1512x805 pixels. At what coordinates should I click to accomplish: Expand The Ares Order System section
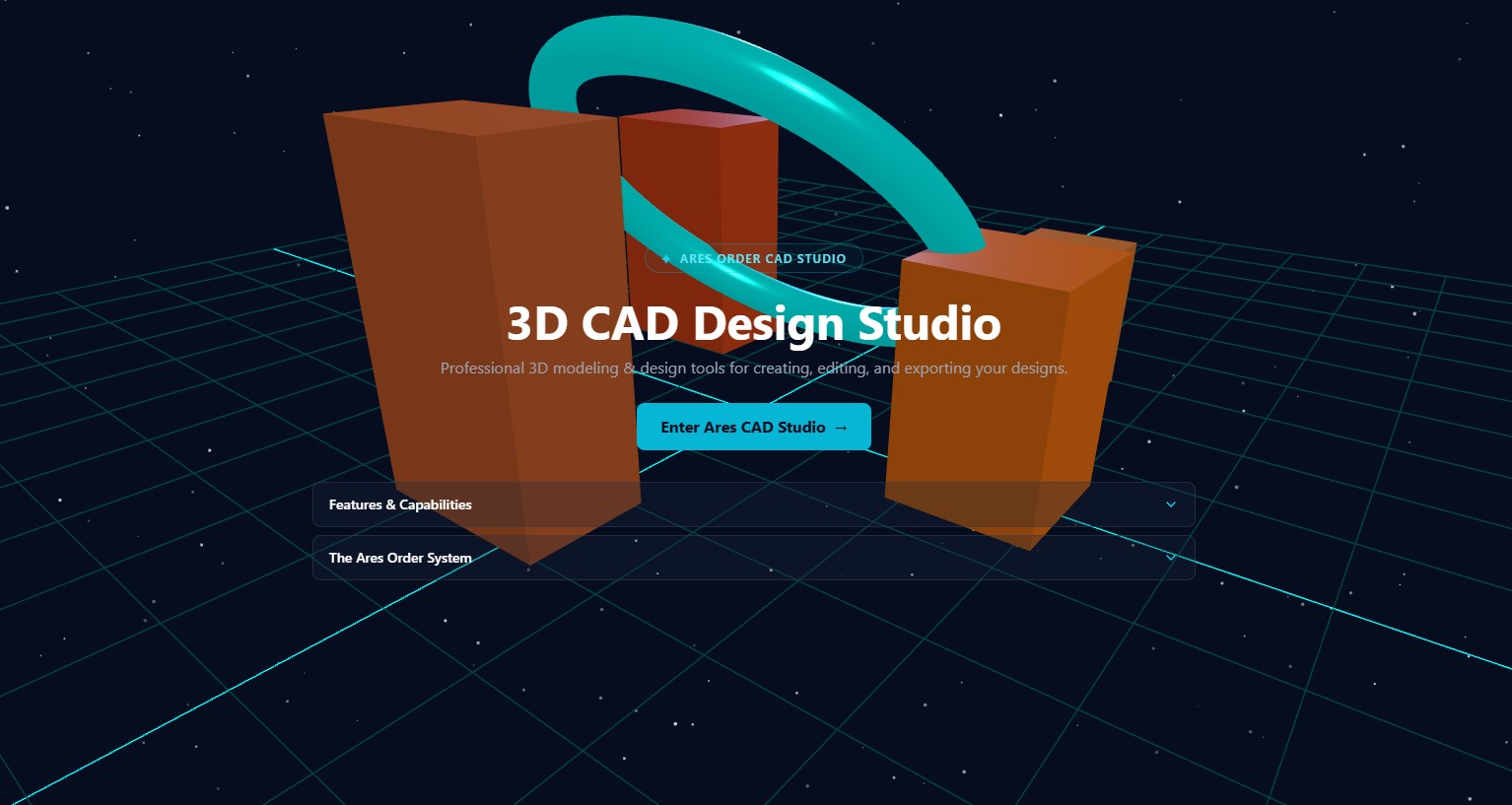(754, 558)
